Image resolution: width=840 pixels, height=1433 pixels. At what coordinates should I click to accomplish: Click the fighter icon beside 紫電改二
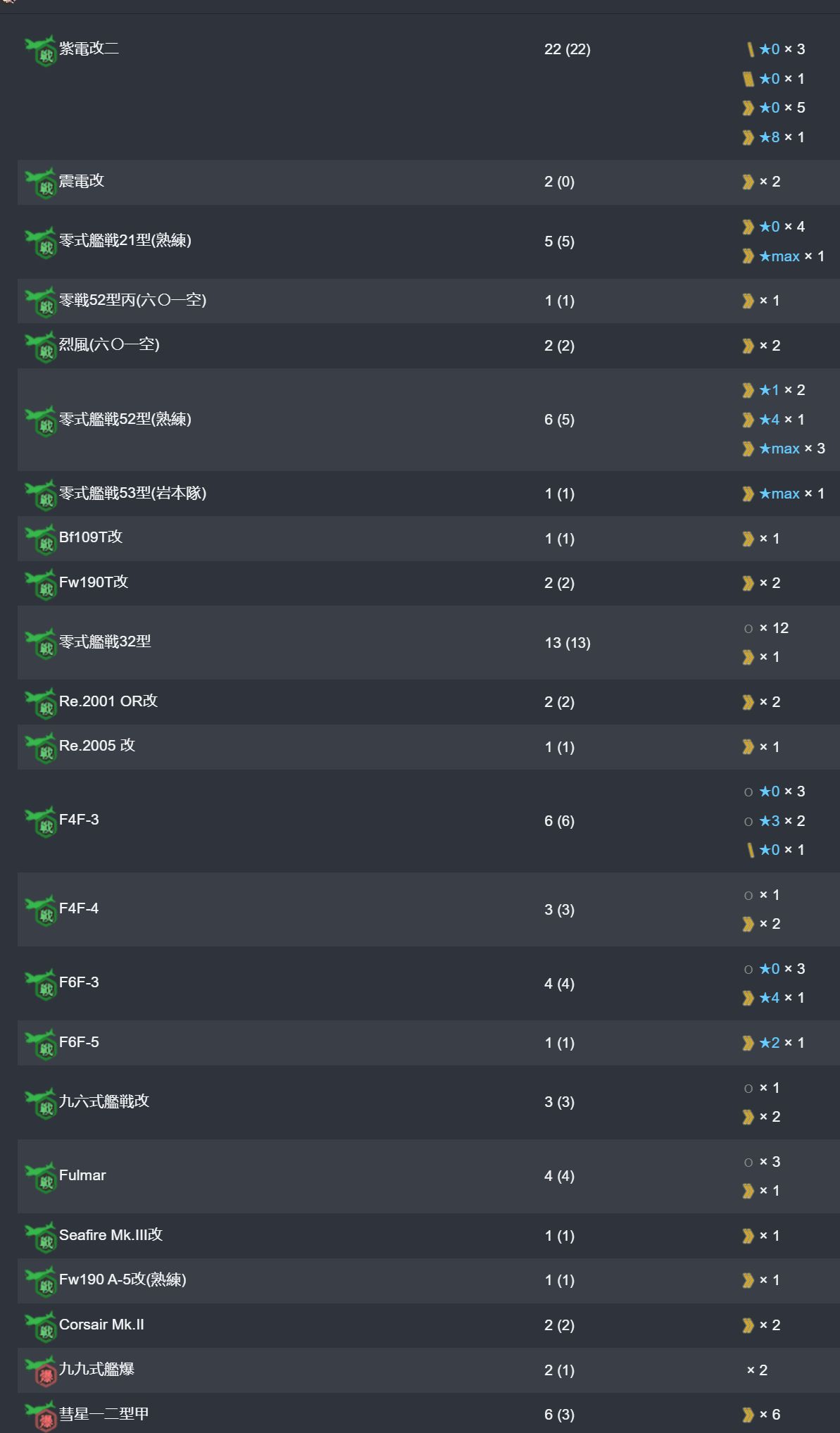click(41, 51)
